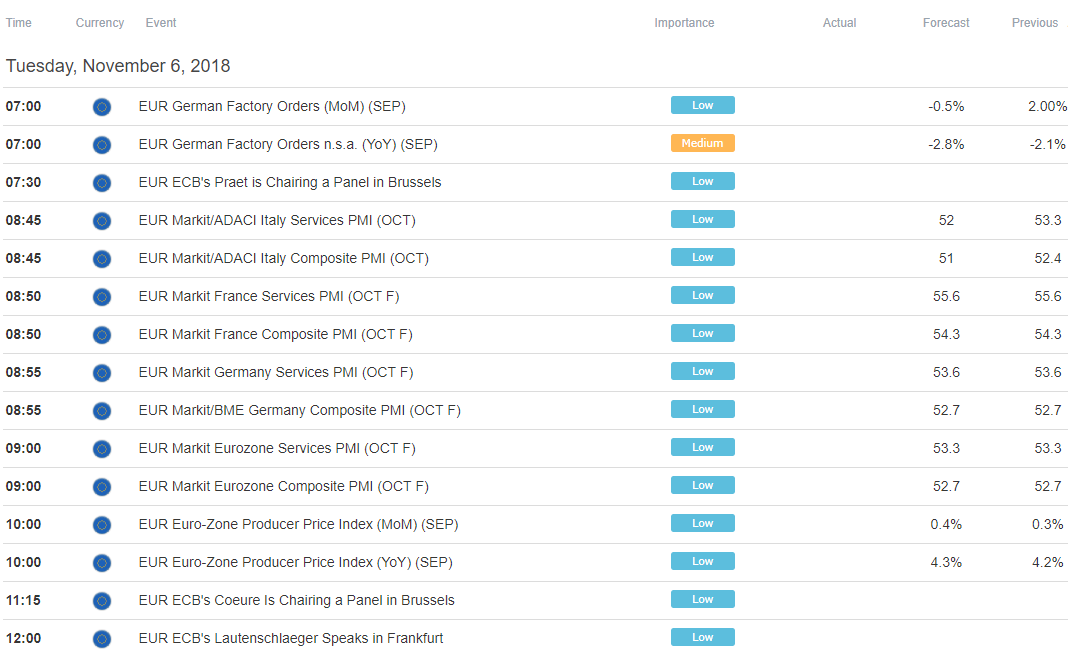Click Low badge for German Factory Orders MoM

702,105
